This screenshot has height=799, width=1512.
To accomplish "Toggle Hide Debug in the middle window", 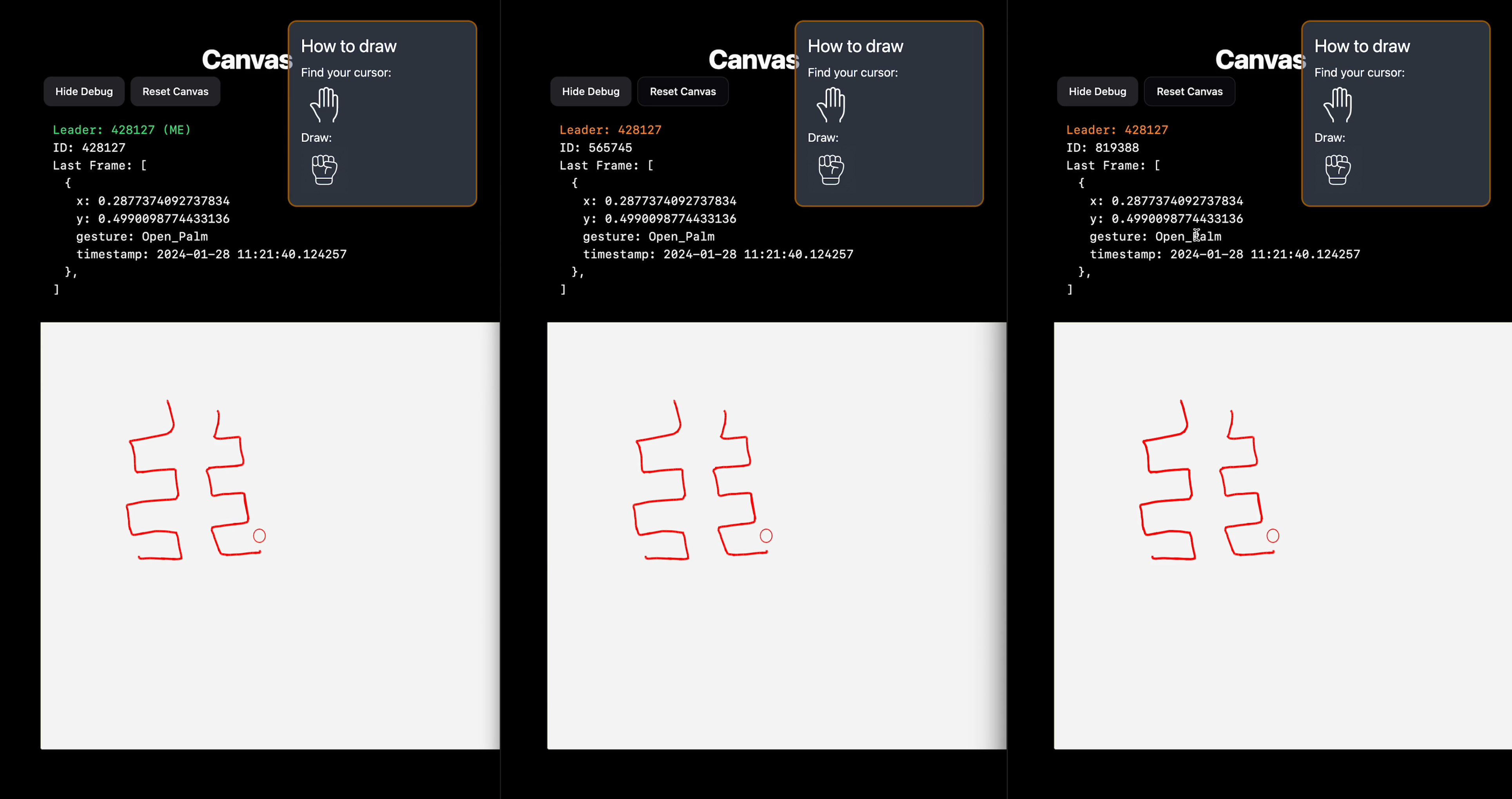I will (x=591, y=92).
